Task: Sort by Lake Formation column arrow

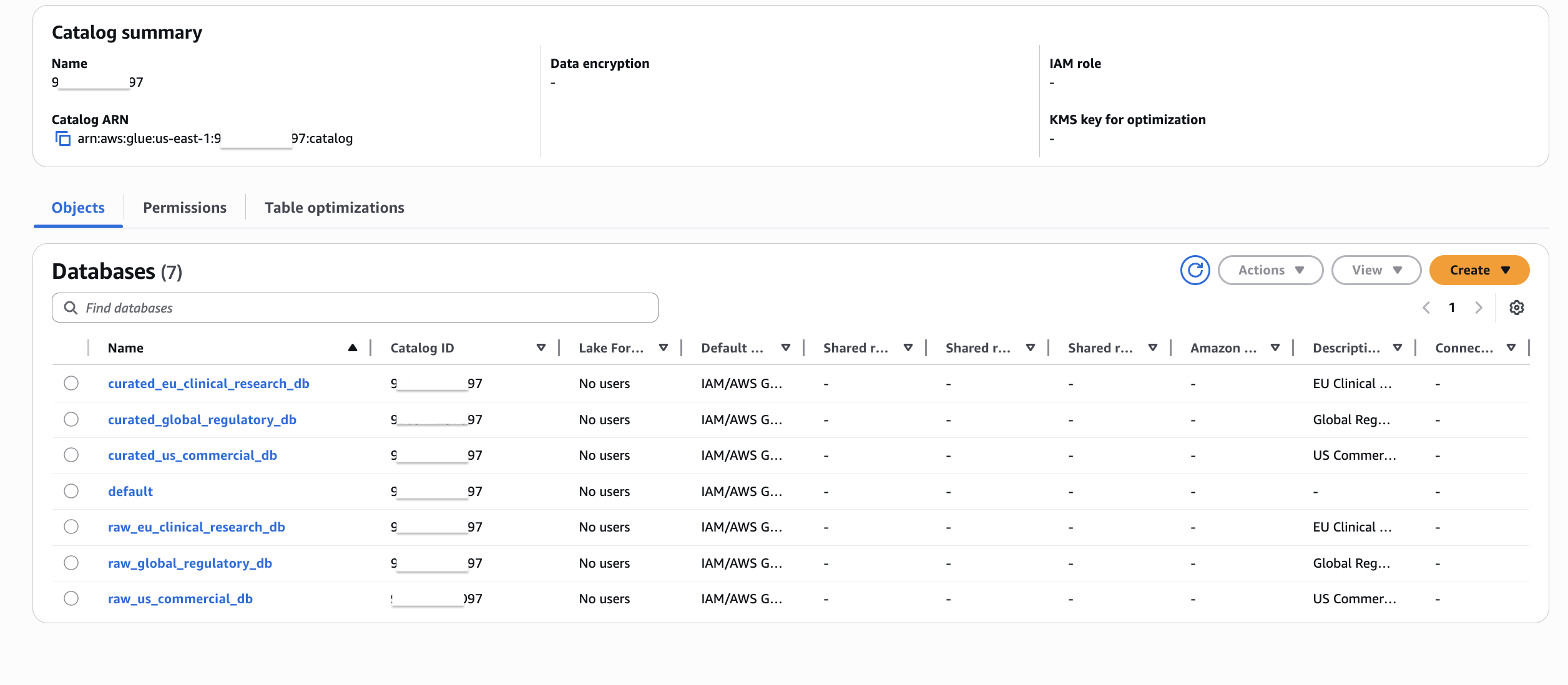Action: pyautogui.click(x=664, y=348)
